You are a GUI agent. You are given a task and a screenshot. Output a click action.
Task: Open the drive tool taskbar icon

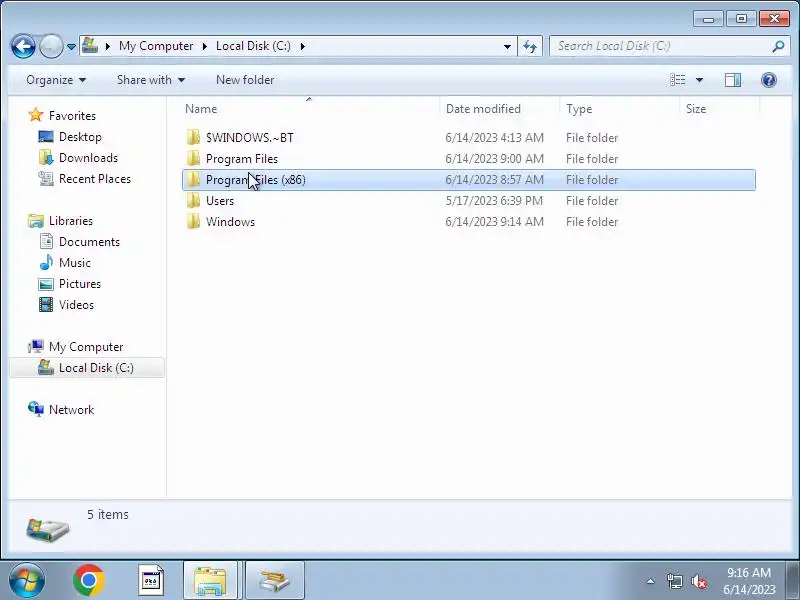pyautogui.click(x=275, y=581)
